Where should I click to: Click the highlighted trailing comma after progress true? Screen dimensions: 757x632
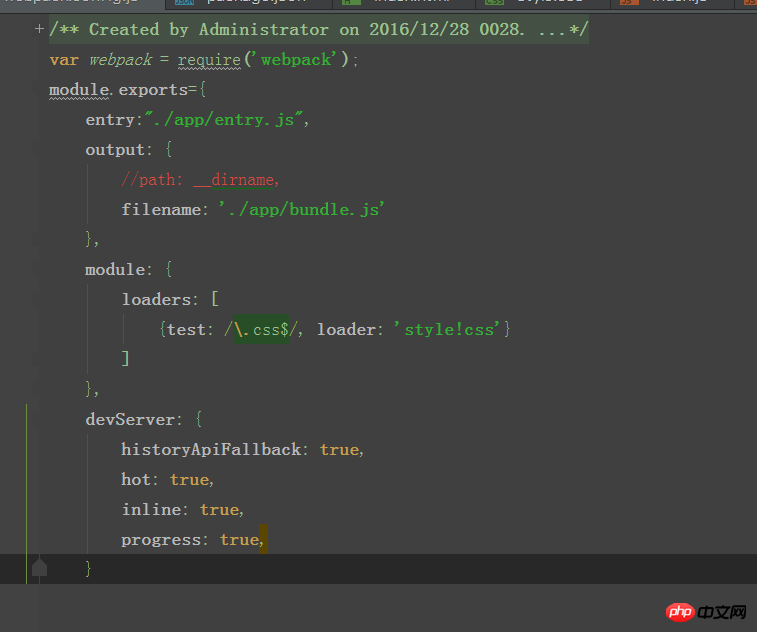pyautogui.click(x=263, y=539)
